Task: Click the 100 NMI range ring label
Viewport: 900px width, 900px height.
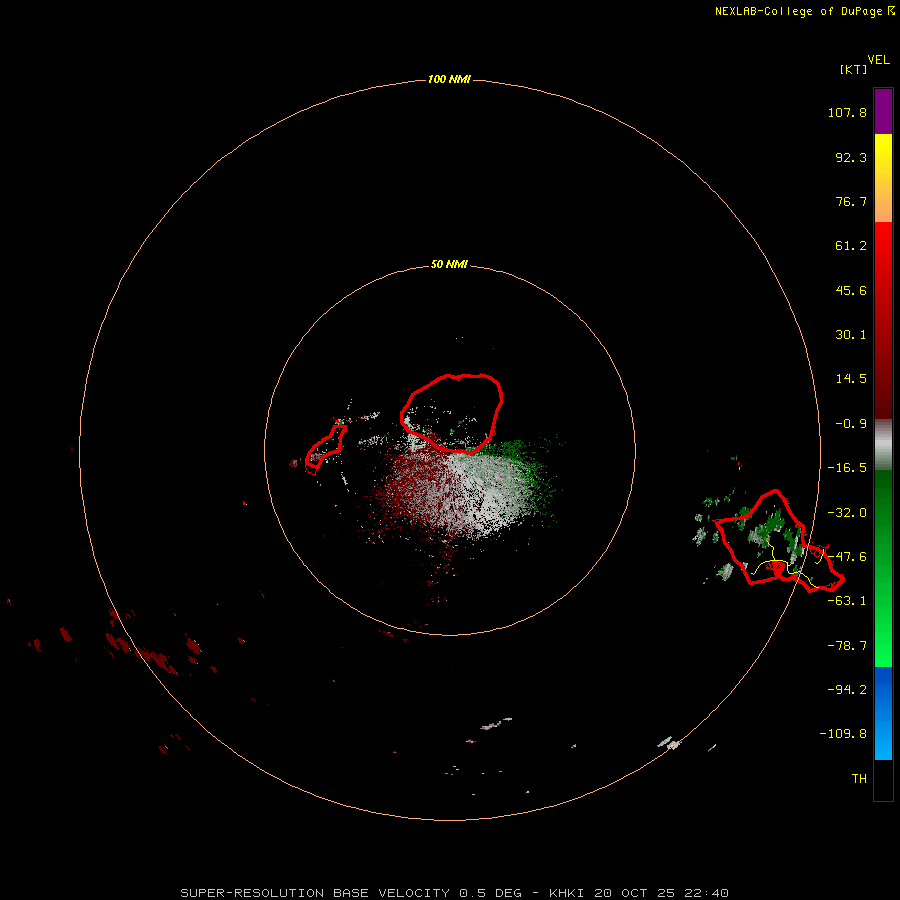Action: pyautogui.click(x=449, y=79)
